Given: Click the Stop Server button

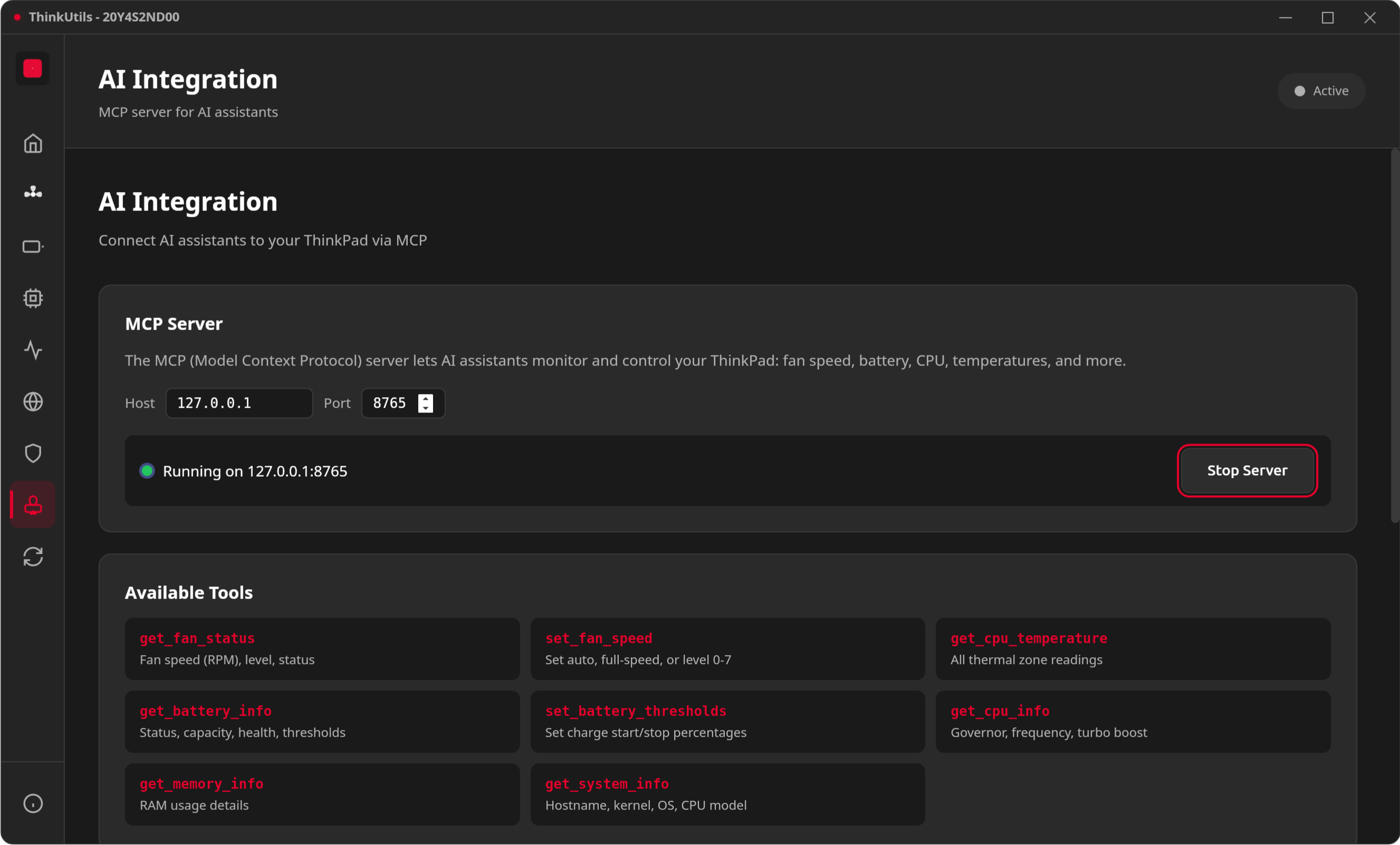Looking at the screenshot, I should point(1246,470).
